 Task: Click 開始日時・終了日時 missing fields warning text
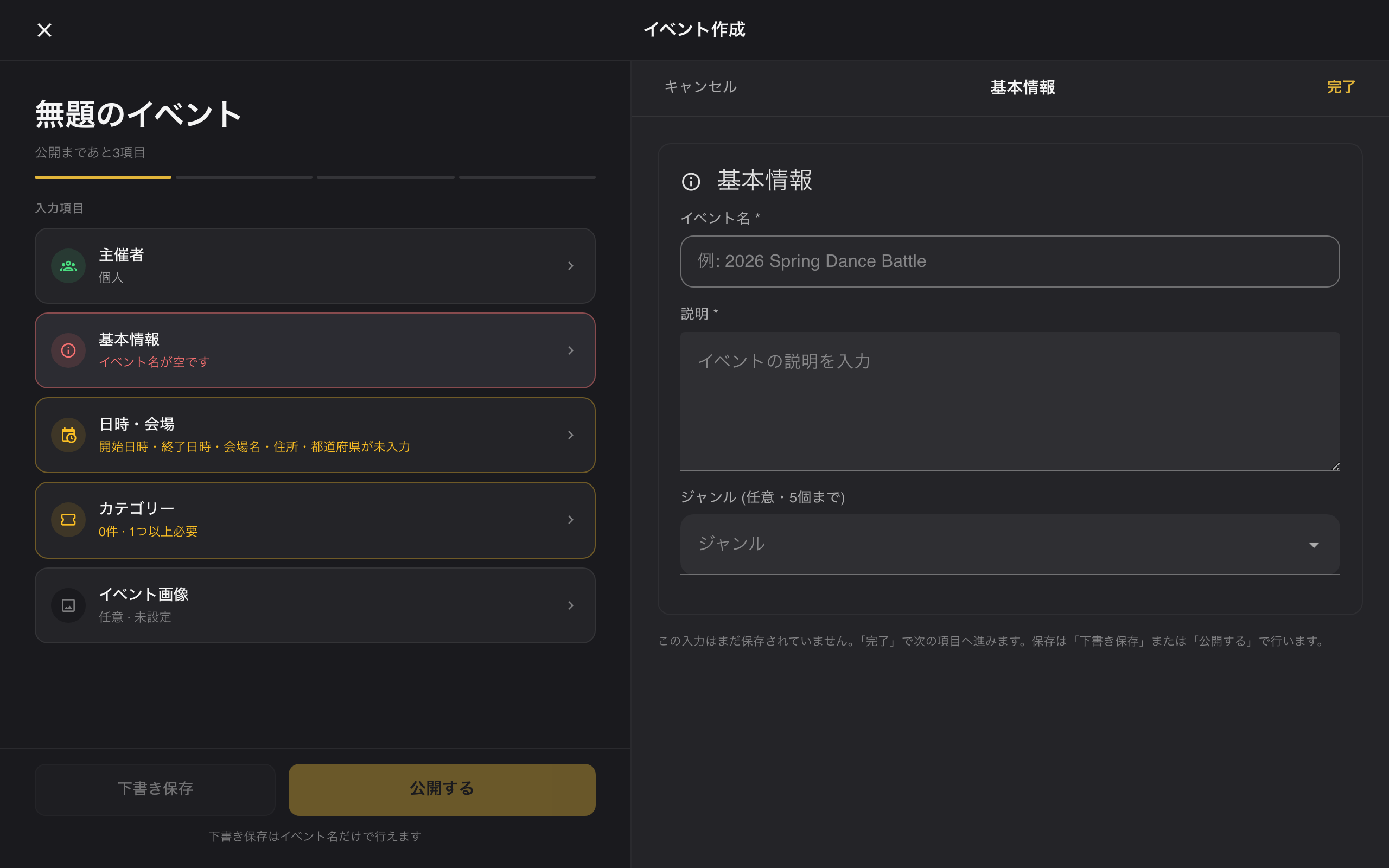point(254,446)
